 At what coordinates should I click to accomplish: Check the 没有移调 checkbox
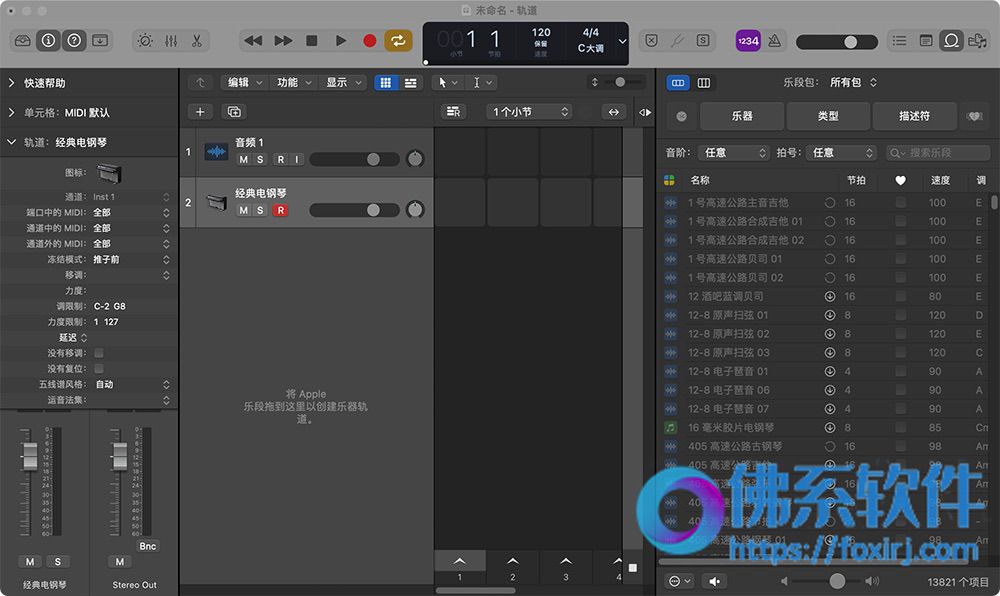tap(99, 353)
